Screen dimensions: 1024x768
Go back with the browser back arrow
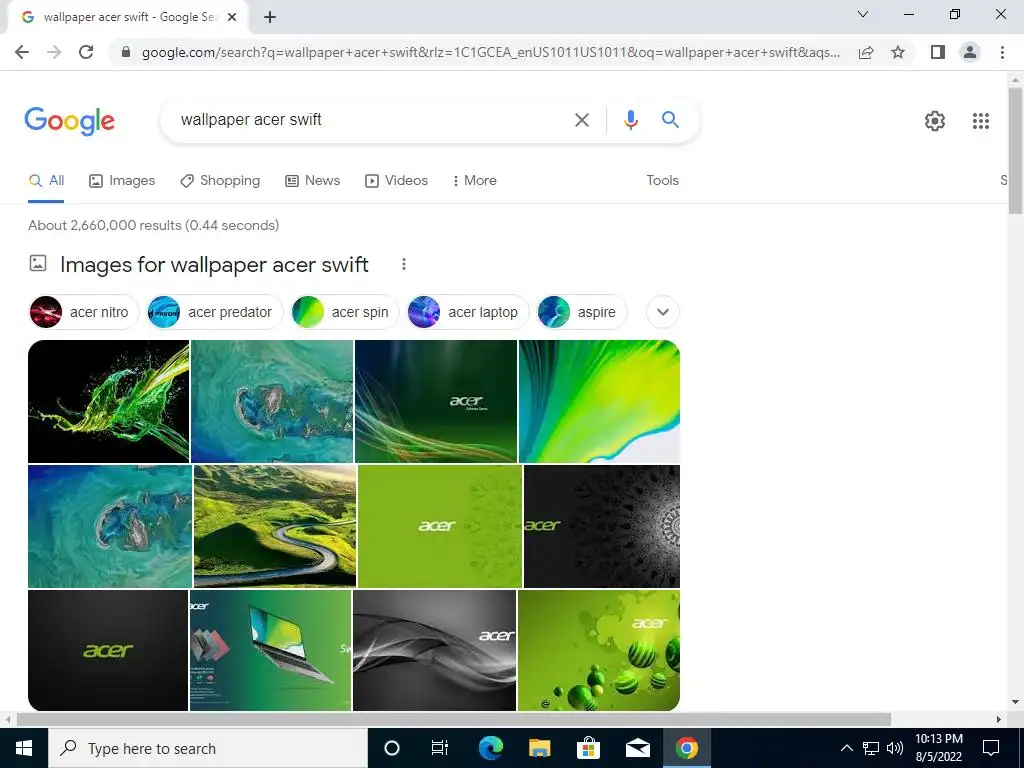click(22, 52)
